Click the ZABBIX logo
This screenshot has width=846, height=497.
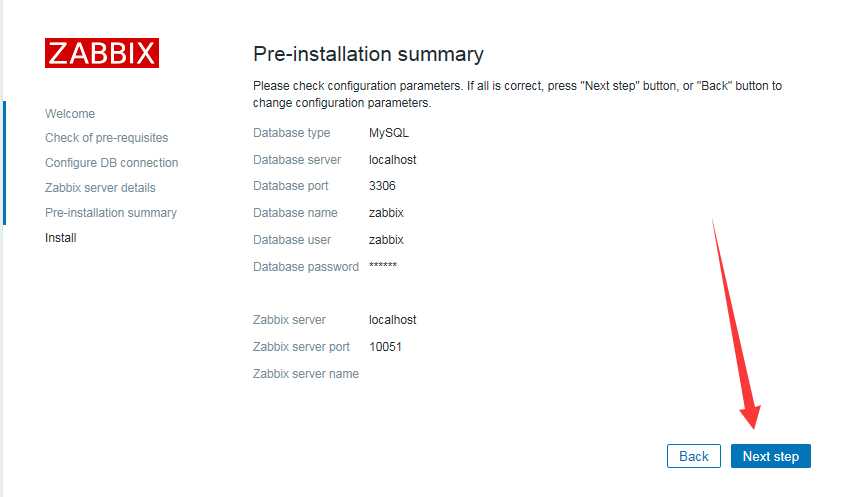coord(101,53)
